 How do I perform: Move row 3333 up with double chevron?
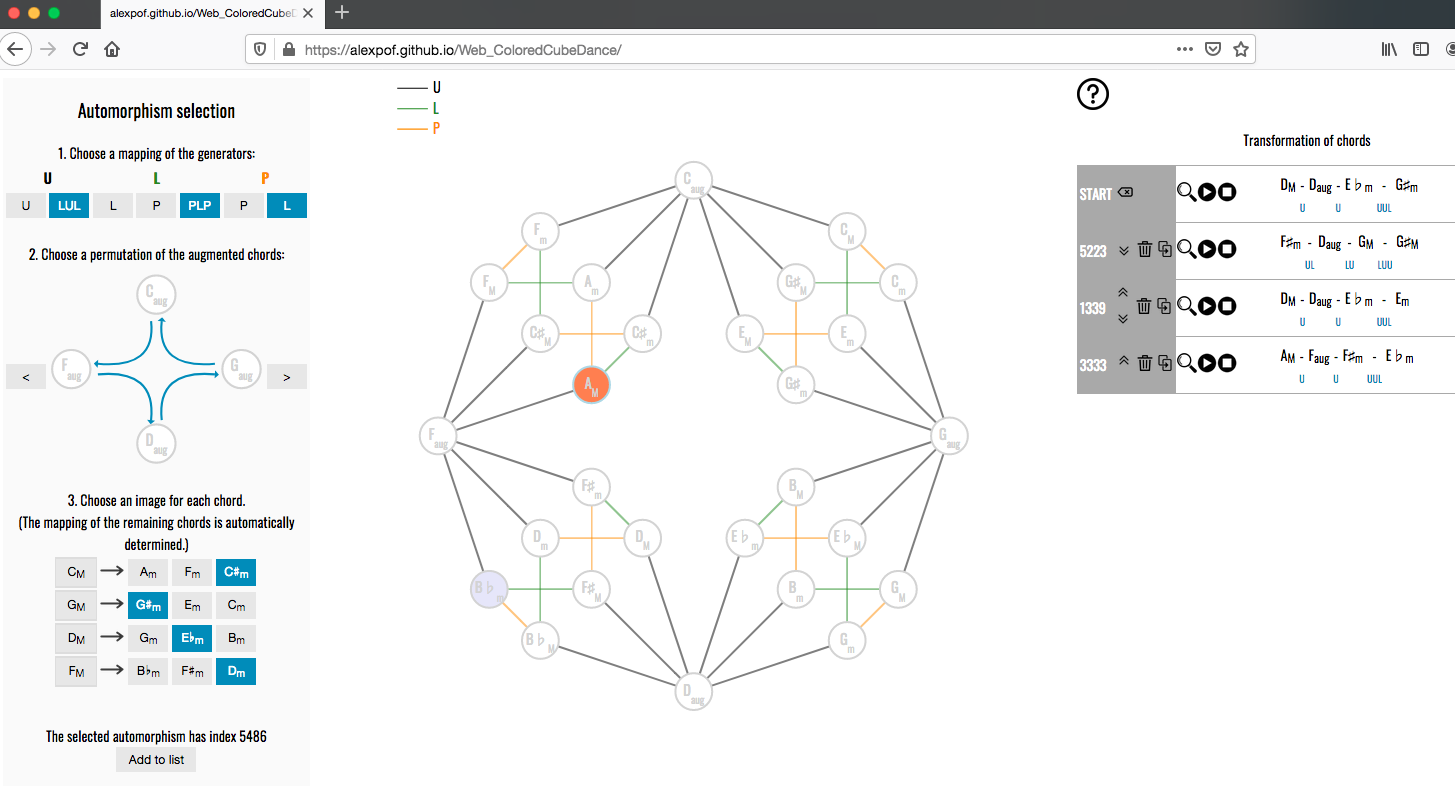point(1124,362)
